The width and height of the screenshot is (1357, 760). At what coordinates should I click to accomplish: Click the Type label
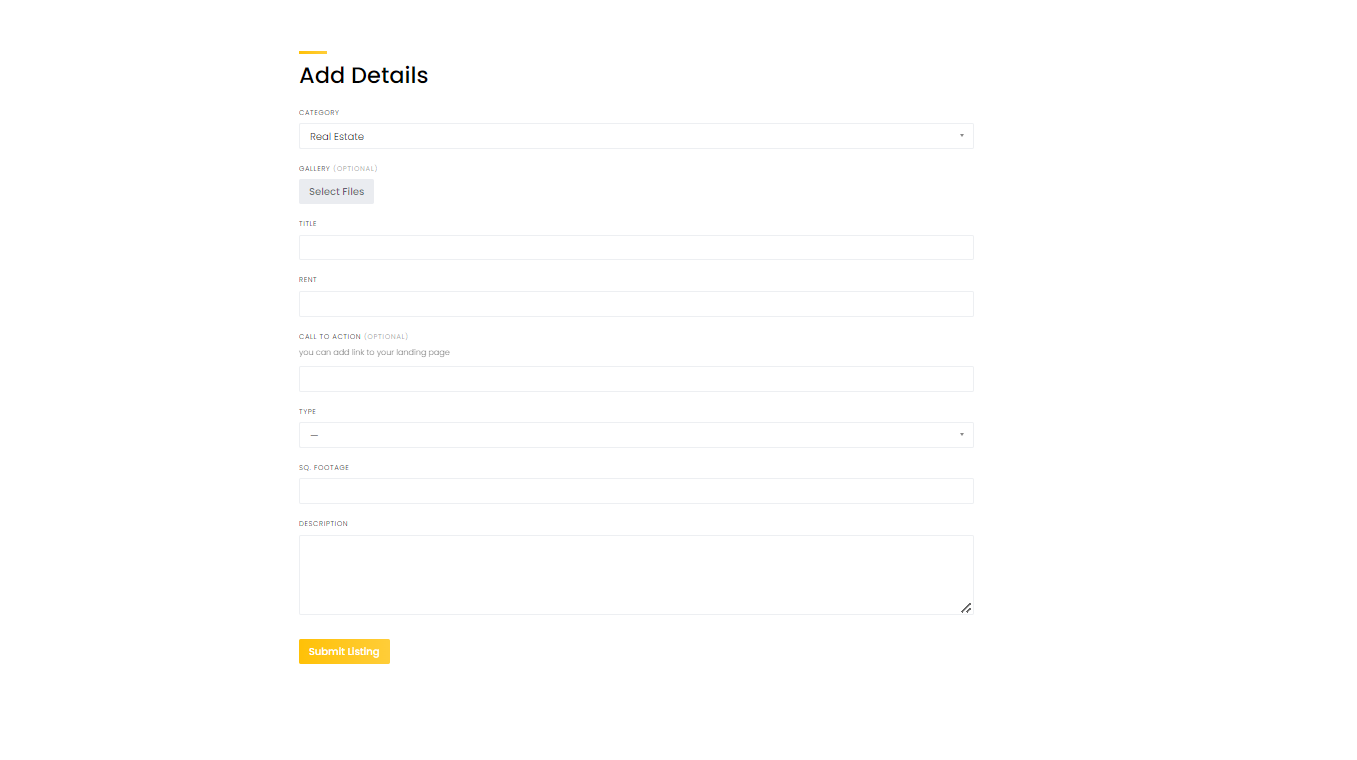coord(308,412)
